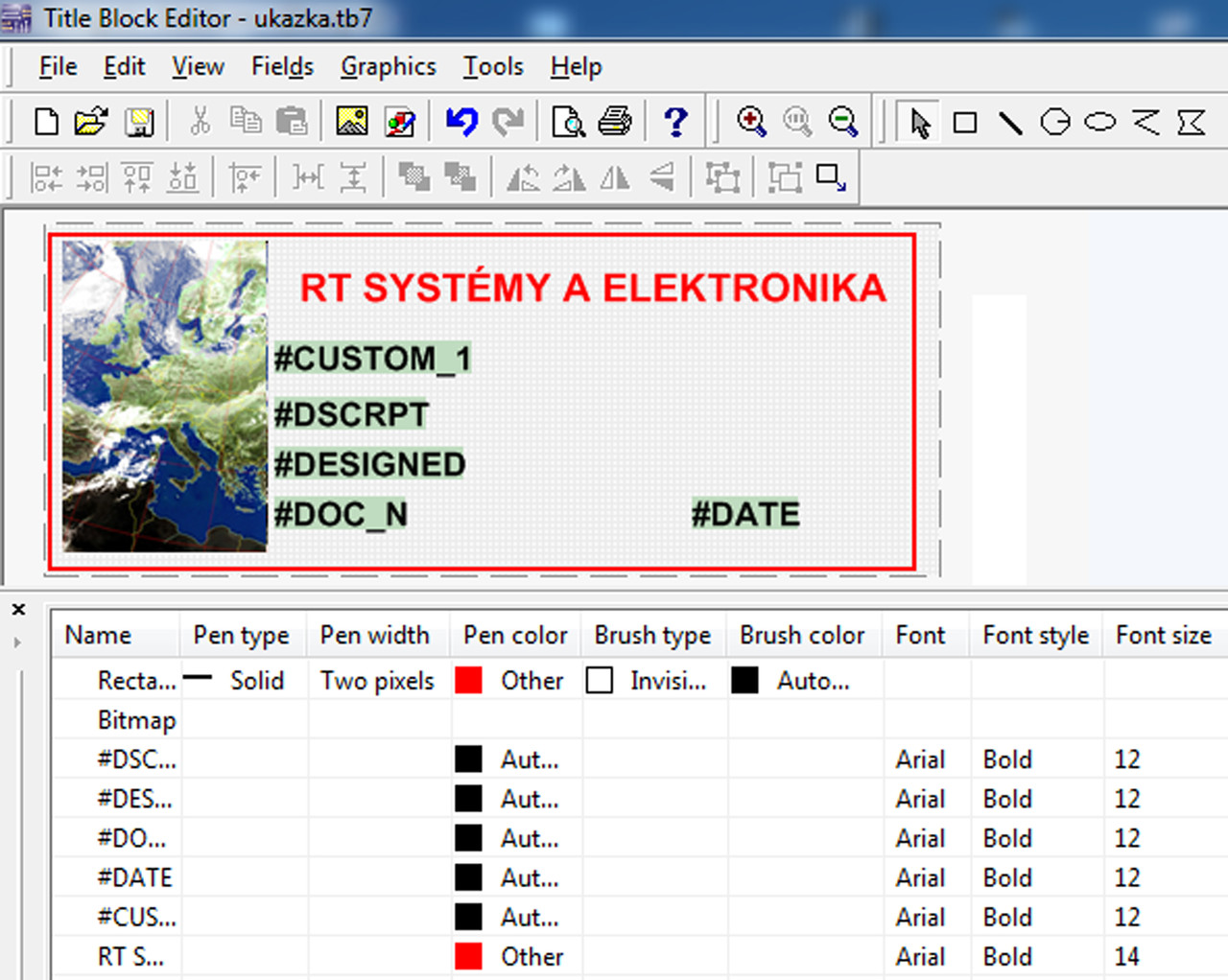The width and height of the screenshot is (1228, 980).
Task: Click the Align bottom icon
Action: pos(182,177)
